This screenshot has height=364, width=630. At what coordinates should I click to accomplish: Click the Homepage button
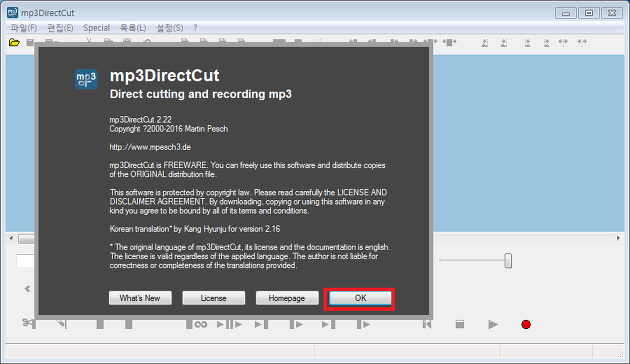(x=287, y=298)
